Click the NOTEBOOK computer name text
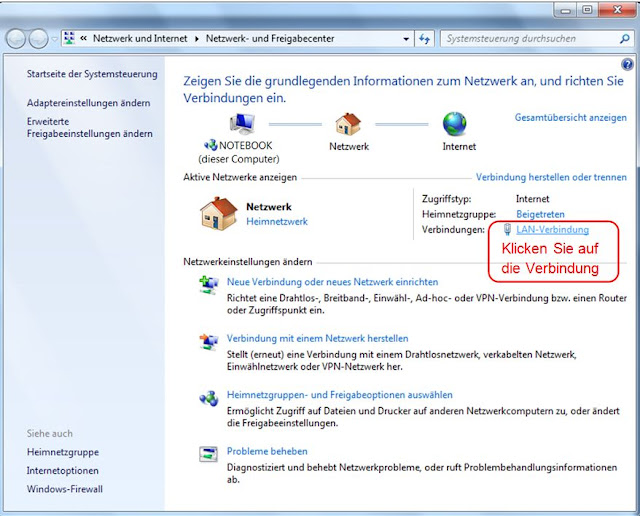Viewport: 640px width, 516px height. 245,146
